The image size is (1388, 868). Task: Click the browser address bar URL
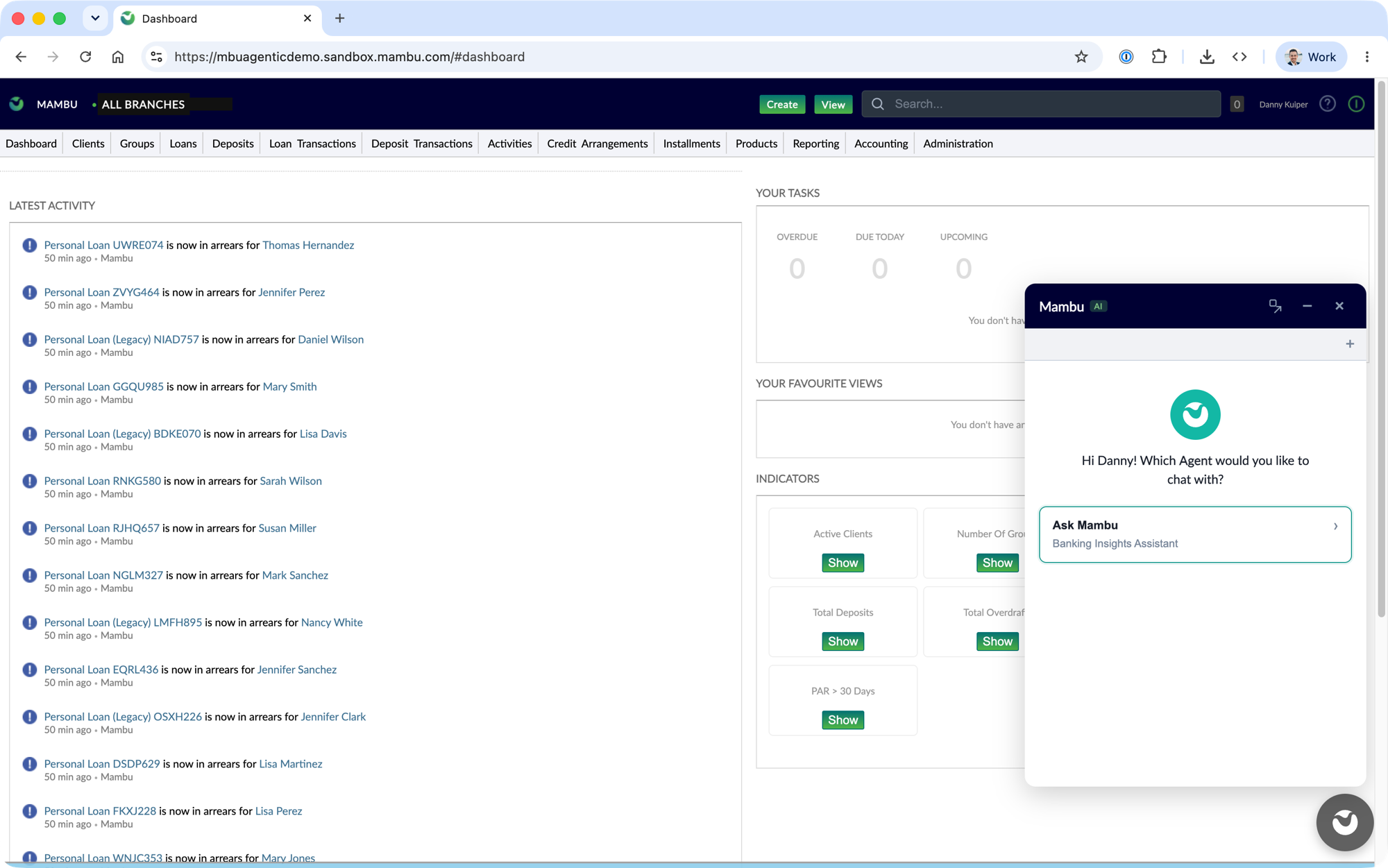tap(350, 57)
